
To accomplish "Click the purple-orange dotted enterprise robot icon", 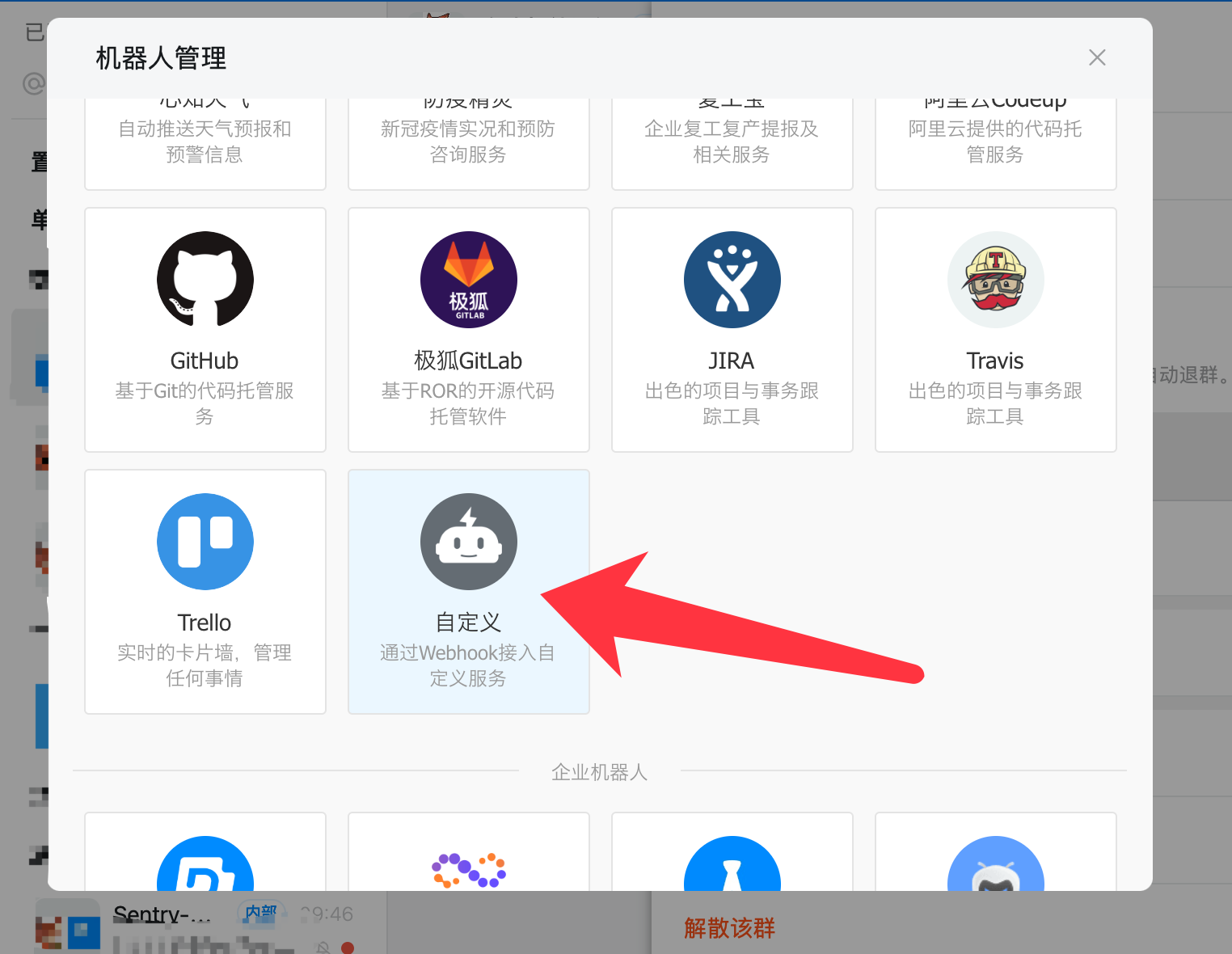I will click(x=469, y=870).
